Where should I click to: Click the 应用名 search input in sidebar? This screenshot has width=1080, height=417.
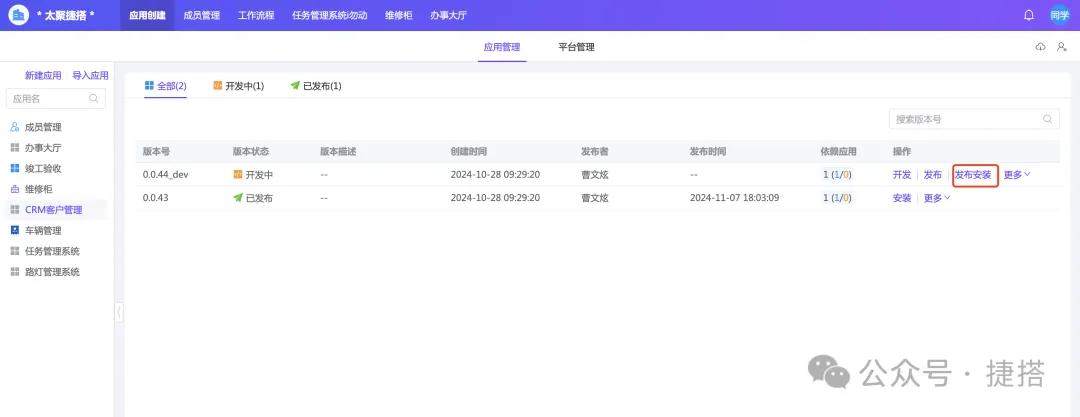(x=48, y=98)
